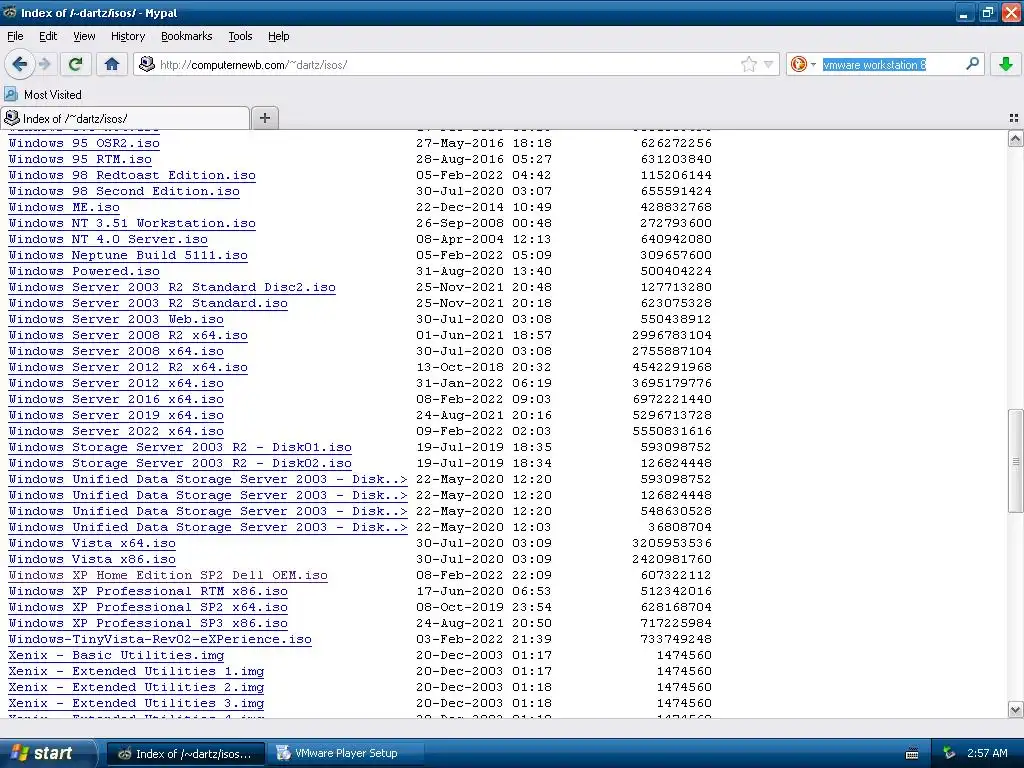
Task: Open the File menu
Action: pos(15,36)
